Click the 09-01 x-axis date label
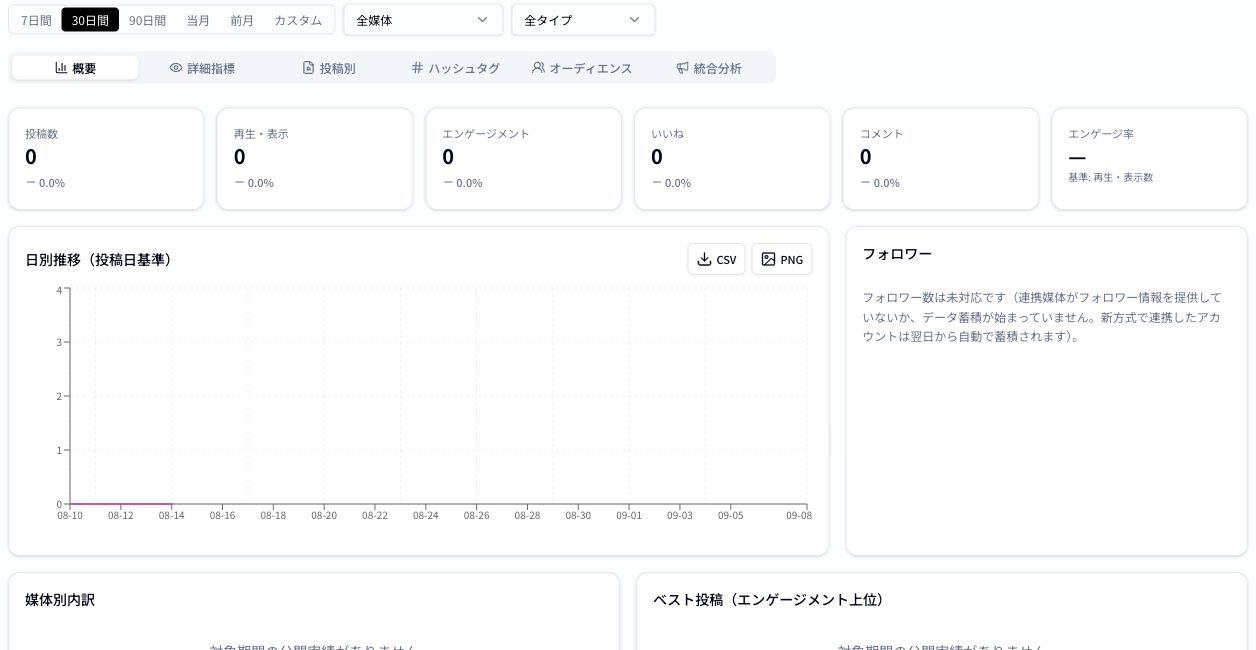 [x=629, y=516]
